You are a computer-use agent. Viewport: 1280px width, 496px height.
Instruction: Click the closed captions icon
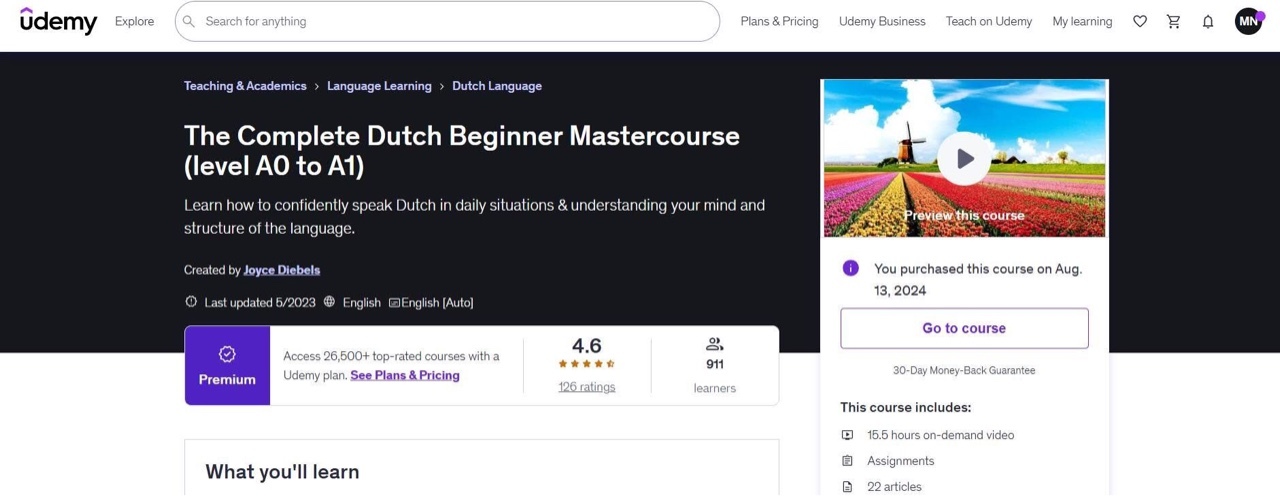click(x=394, y=302)
